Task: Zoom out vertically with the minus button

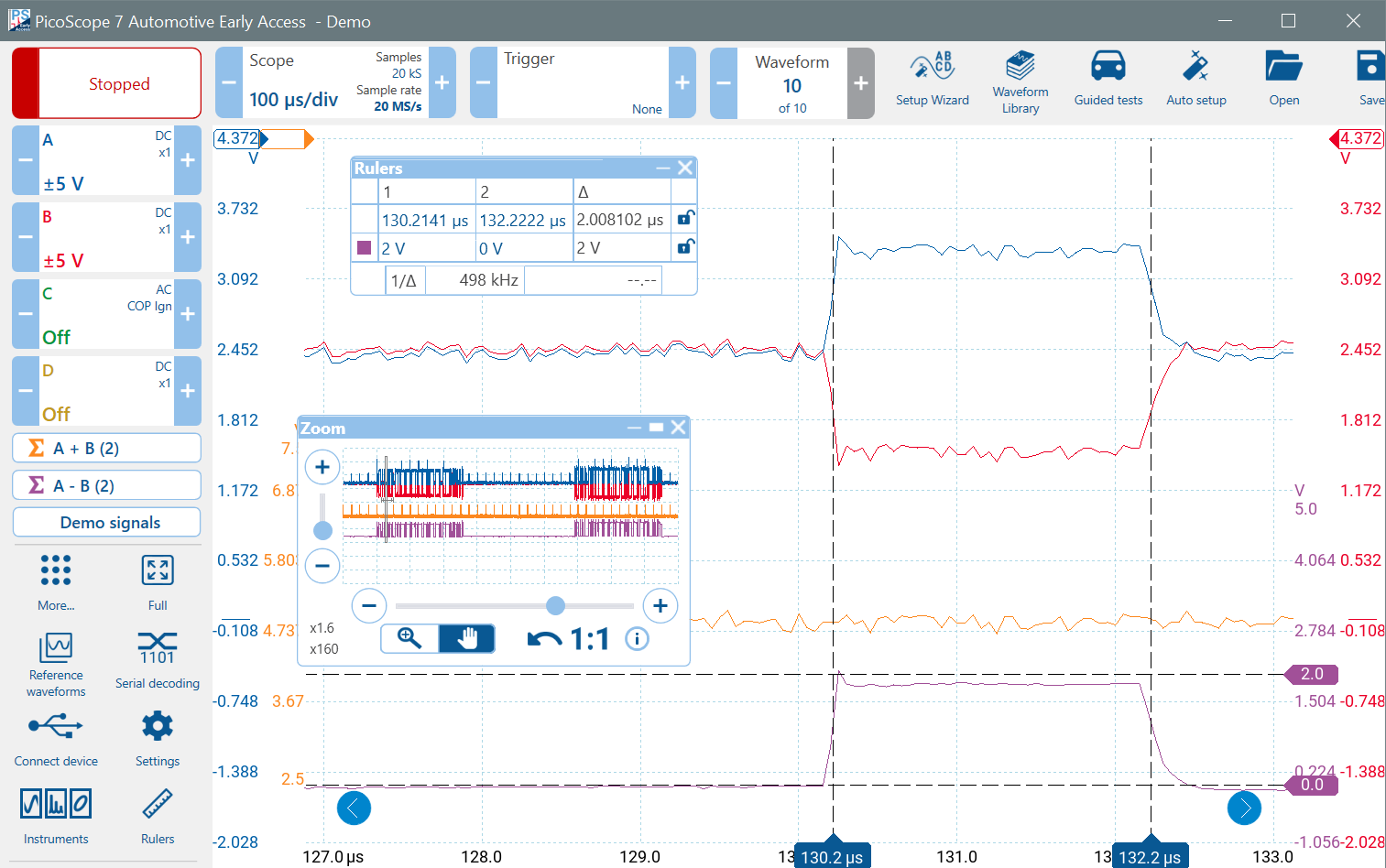Action: click(322, 566)
